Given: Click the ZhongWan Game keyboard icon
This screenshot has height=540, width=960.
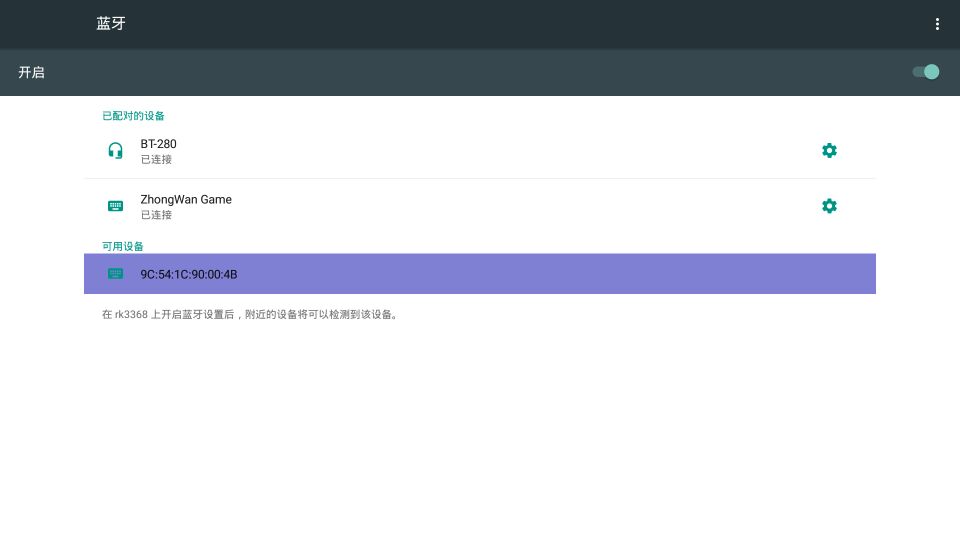Looking at the screenshot, I should pyautogui.click(x=115, y=206).
